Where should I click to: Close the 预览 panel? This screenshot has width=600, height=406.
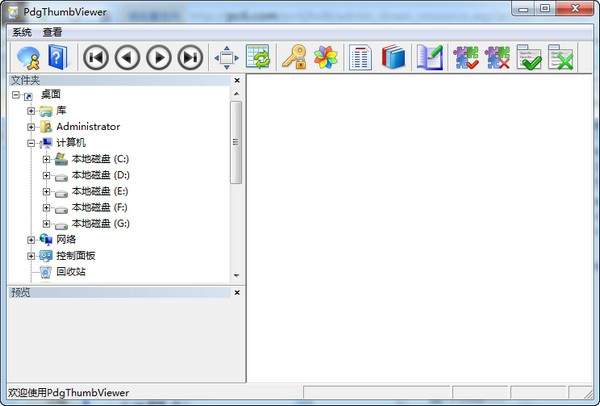[237, 293]
